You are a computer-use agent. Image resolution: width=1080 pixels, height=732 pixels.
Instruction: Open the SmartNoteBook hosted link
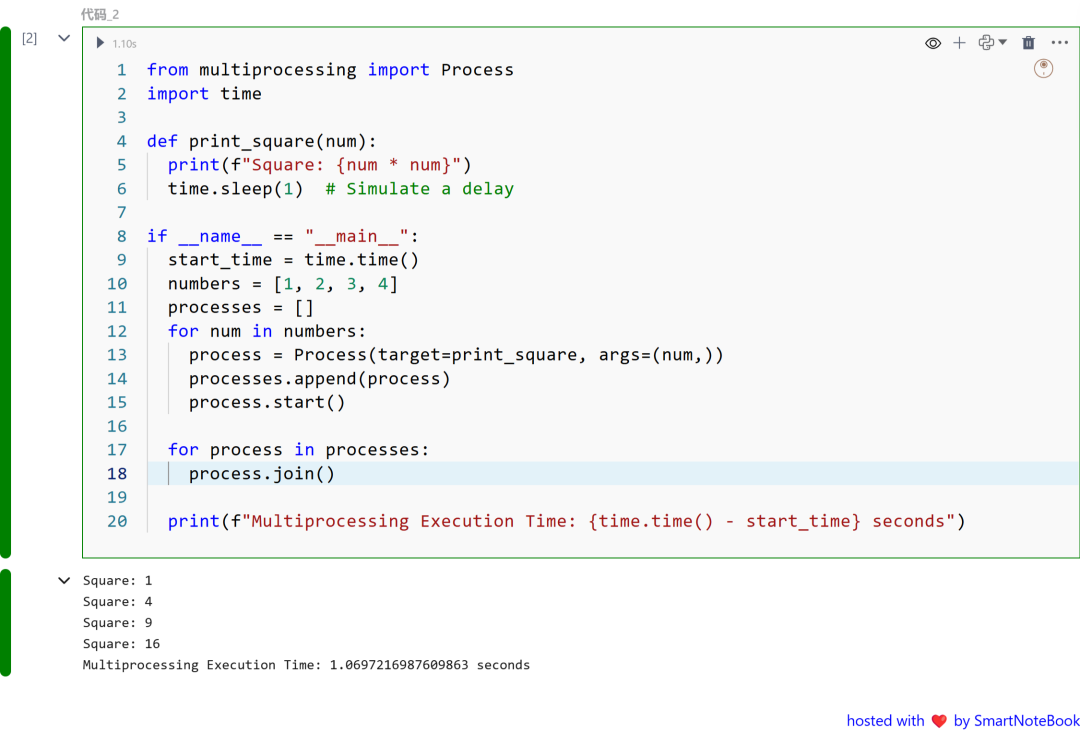[963, 721]
